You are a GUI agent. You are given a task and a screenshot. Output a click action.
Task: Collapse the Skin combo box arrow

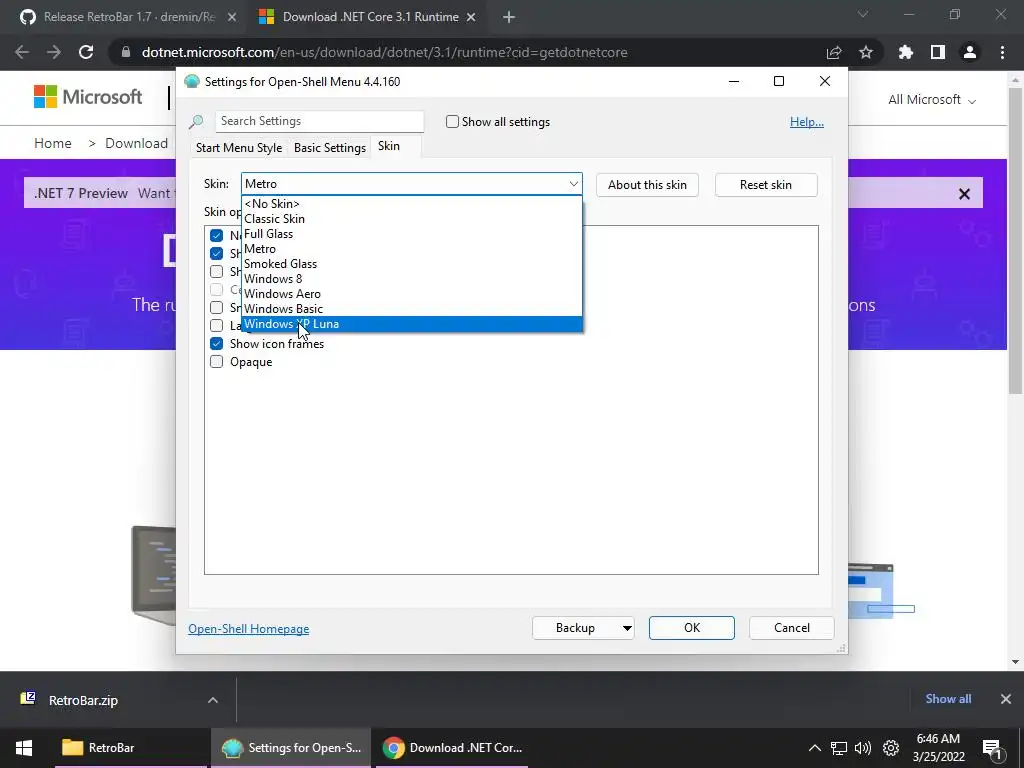pyautogui.click(x=573, y=184)
